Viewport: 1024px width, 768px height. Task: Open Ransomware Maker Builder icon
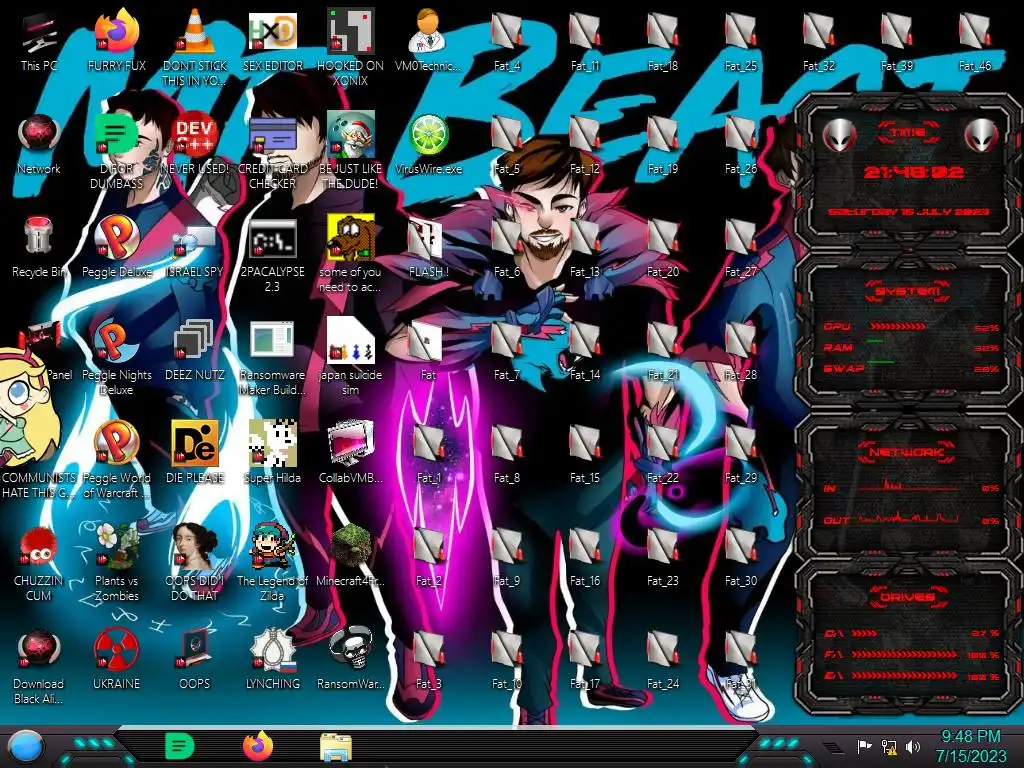click(x=272, y=340)
